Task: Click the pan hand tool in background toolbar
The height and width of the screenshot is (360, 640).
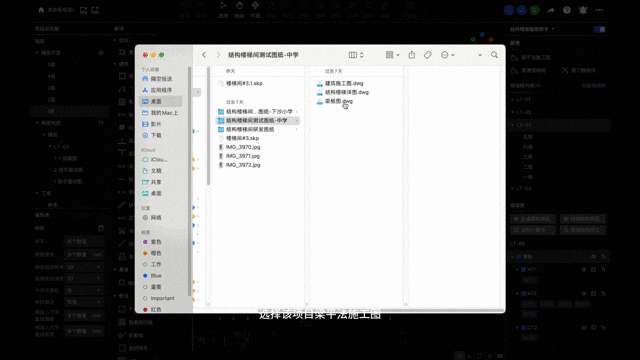Action: click(x=239, y=9)
